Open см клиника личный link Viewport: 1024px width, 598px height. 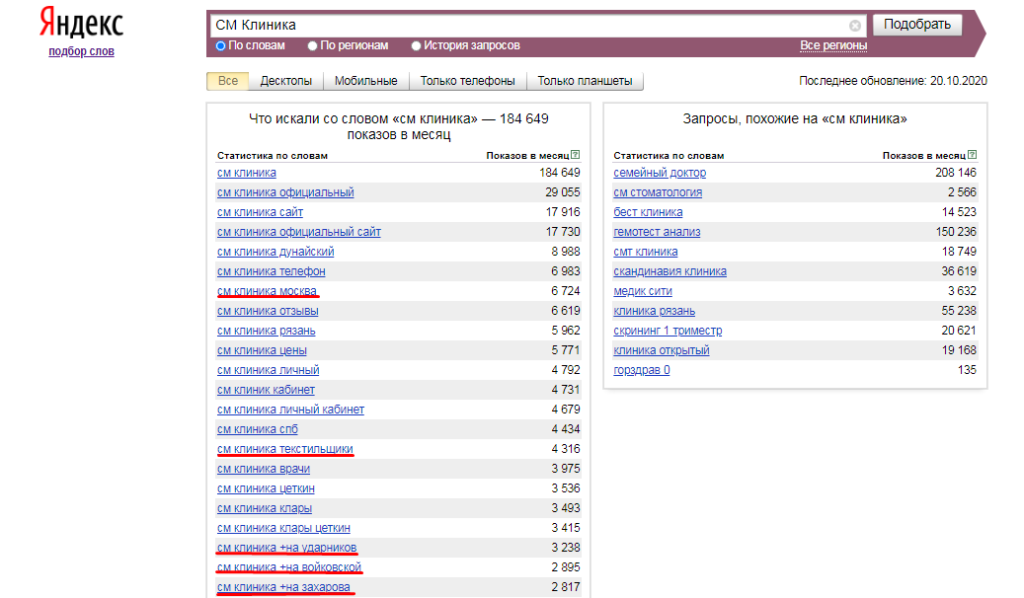(268, 370)
